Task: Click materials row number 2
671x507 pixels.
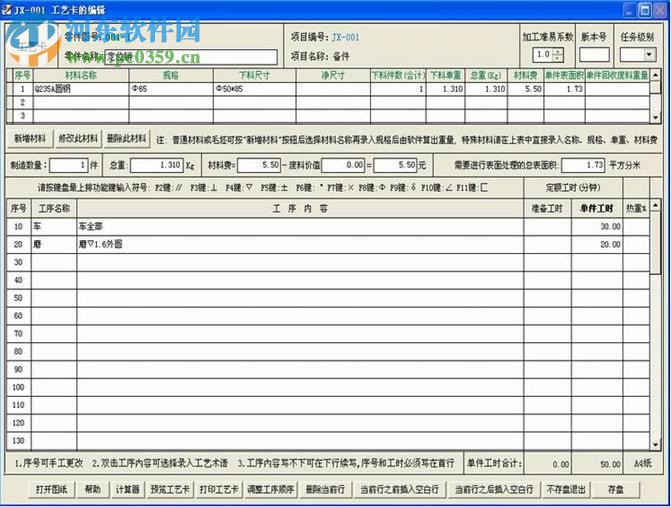Action: (x=23, y=102)
